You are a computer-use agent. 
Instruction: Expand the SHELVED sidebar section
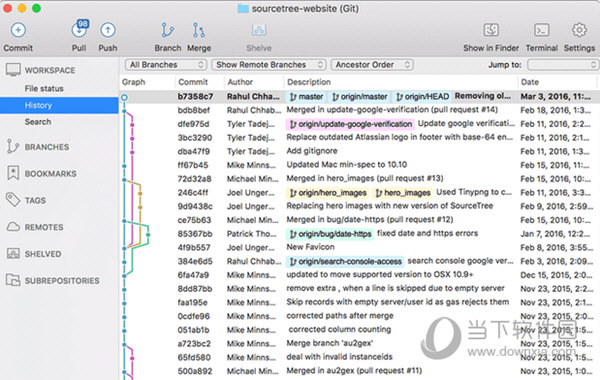tap(43, 254)
